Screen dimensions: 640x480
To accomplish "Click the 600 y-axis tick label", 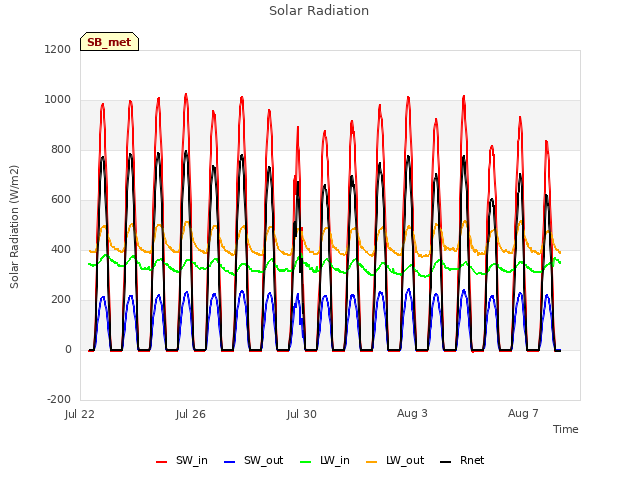I will pos(61,200).
